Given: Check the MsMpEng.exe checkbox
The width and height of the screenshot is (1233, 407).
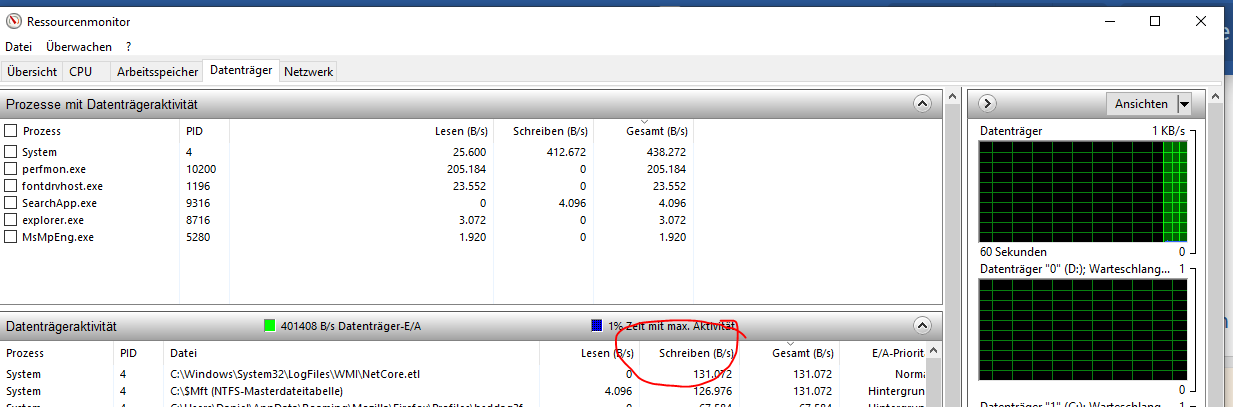Looking at the screenshot, I should click(x=11, y=237).
